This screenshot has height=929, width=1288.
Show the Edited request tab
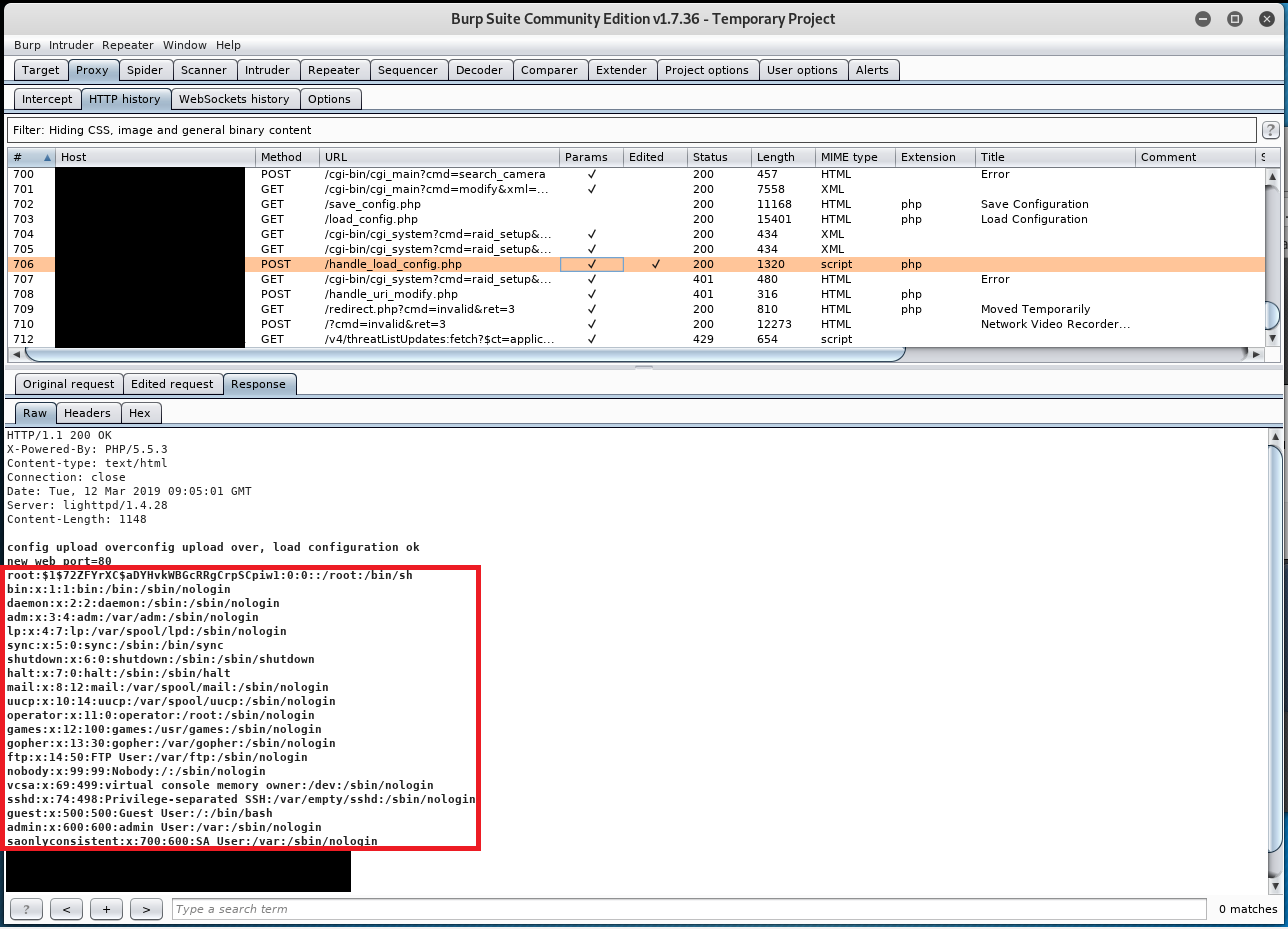(172, 384)
